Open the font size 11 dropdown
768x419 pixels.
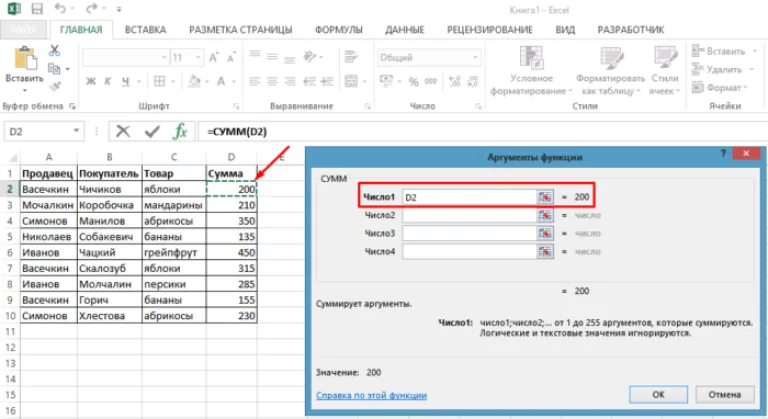[198, 57]
